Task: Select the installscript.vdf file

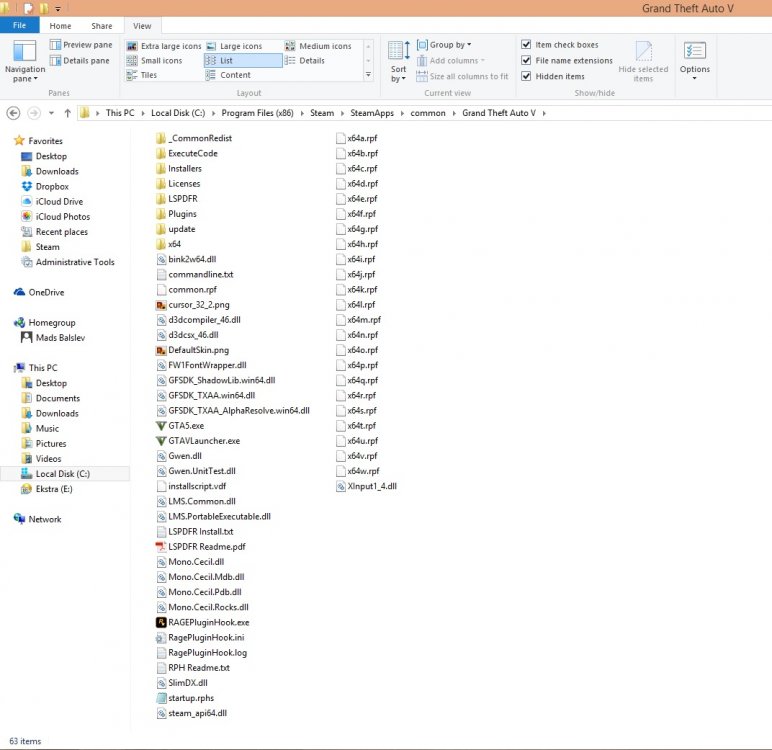Action: click(x=191, y=487)
